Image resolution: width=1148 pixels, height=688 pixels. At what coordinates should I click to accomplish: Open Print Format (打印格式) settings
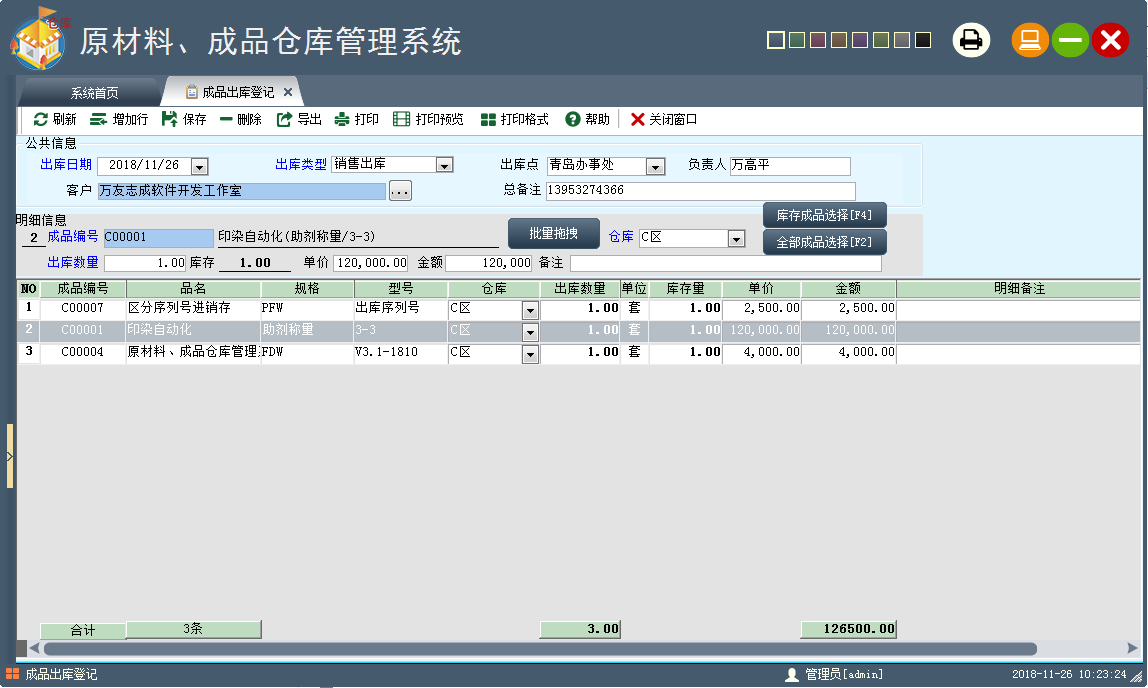click(488, 119)
